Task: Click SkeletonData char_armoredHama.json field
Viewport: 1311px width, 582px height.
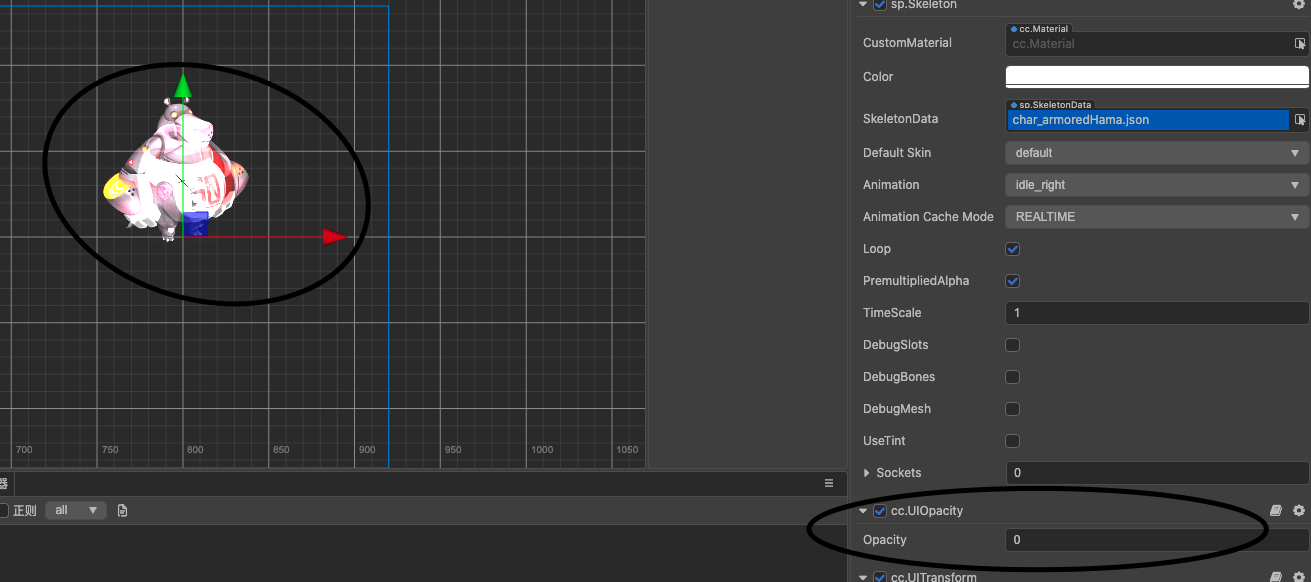Action: [x=1148, y=120]
